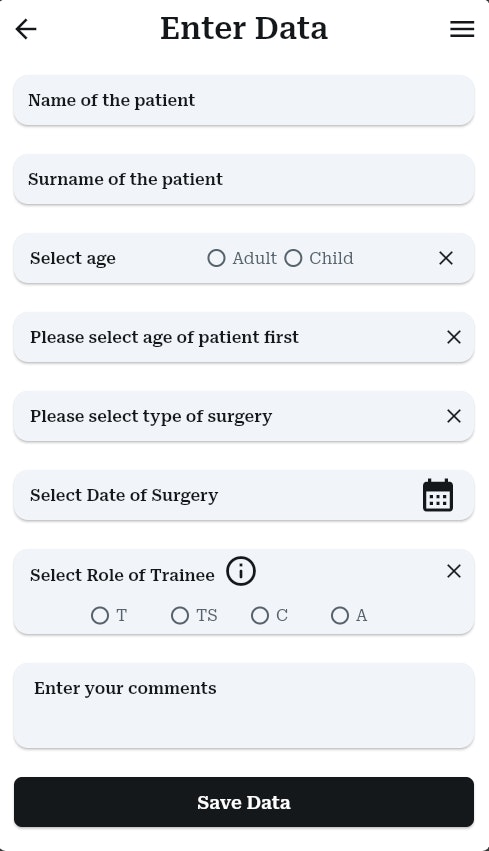Focus the Surname of the patient field
The height and width of the screenshot is (851, 489).
244,179
